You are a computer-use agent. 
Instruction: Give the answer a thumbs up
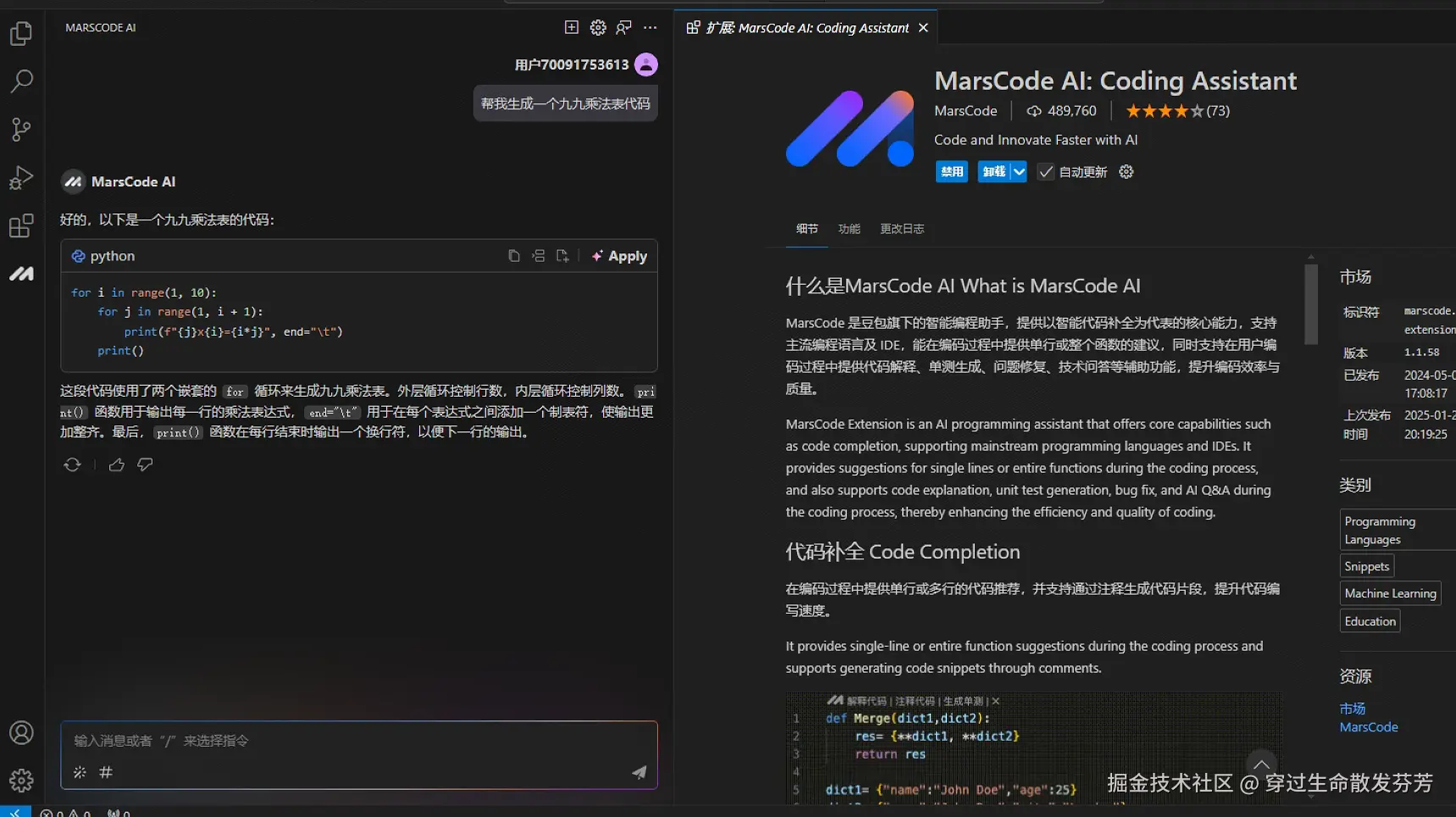point(117,464)
